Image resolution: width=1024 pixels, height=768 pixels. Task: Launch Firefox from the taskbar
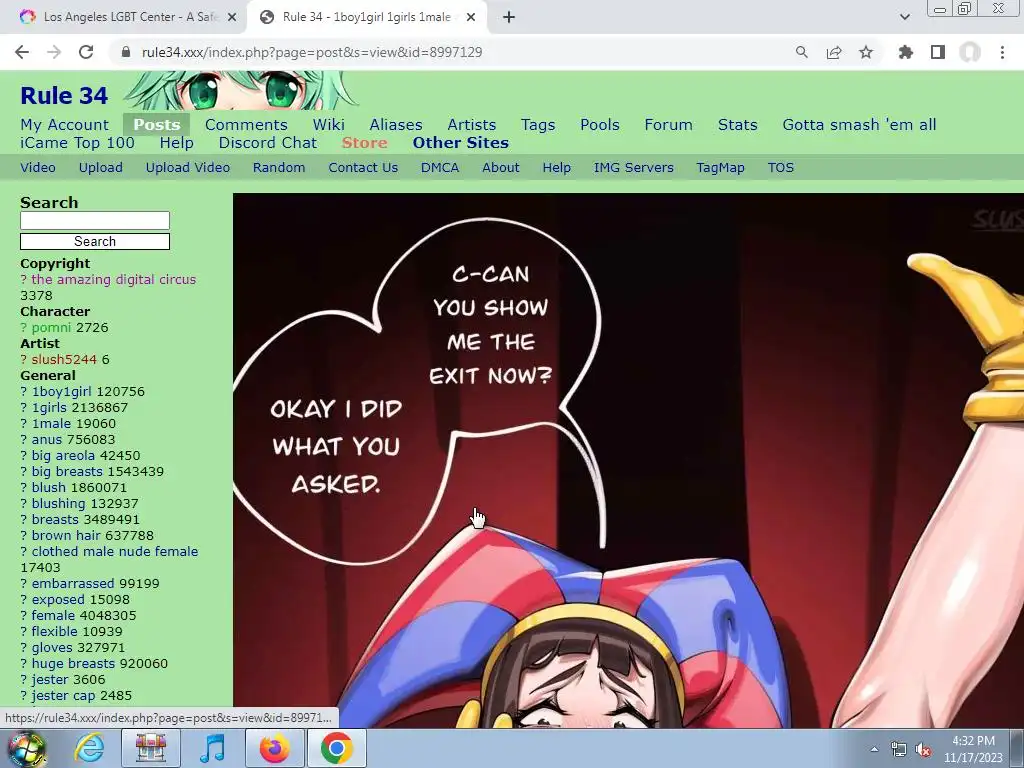274,748
